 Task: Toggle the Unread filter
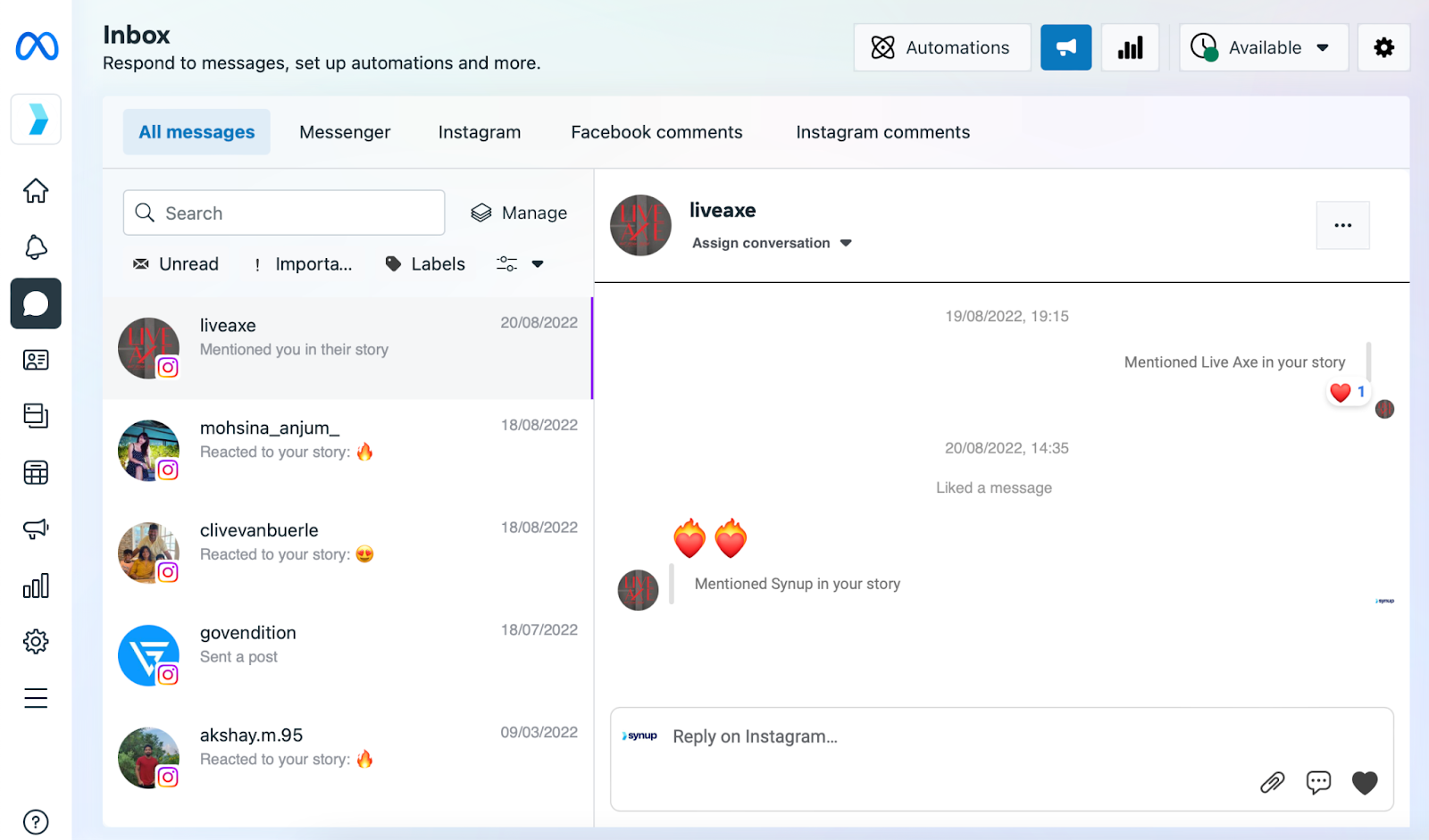pyautogui.click(x=176, y=264)
